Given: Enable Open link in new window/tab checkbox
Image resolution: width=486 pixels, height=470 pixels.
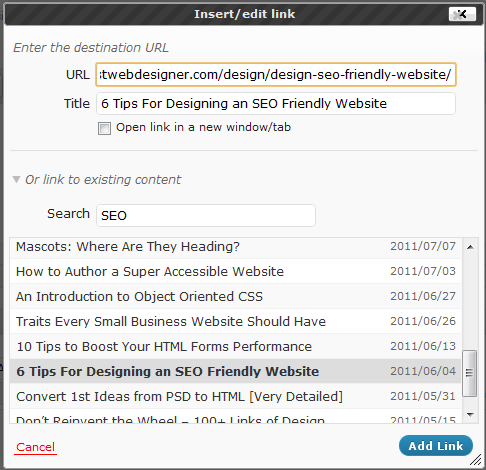Looking at the screenshot, I should coord(104,128).
